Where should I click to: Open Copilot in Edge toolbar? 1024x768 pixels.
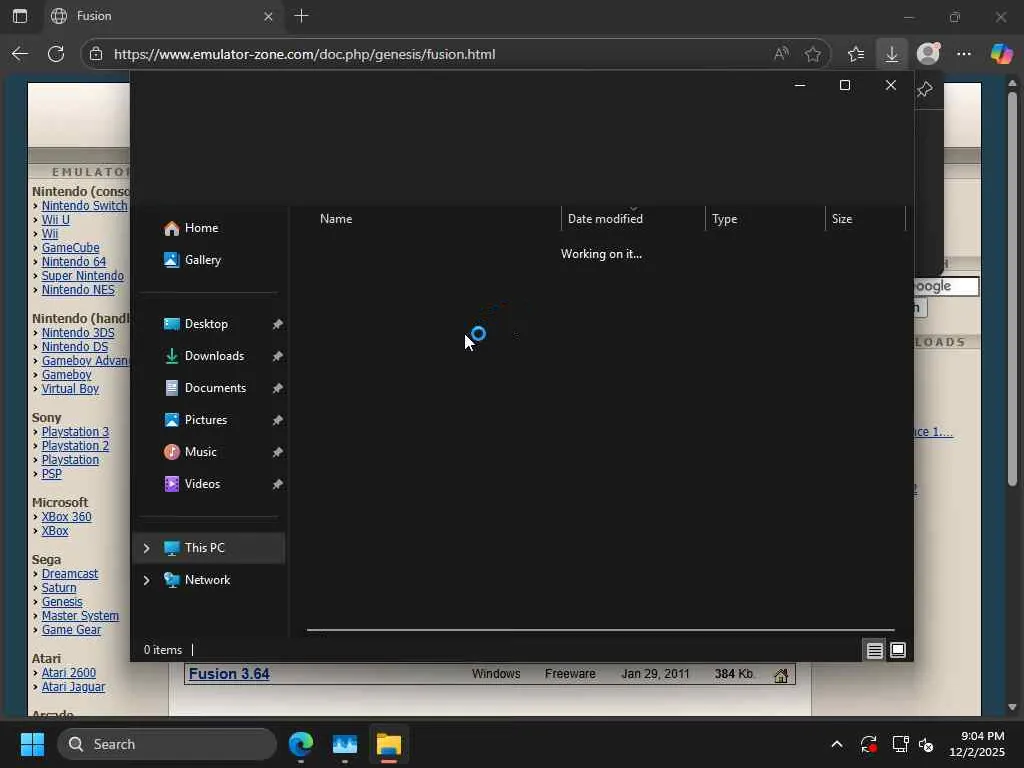pos(1001,54)
